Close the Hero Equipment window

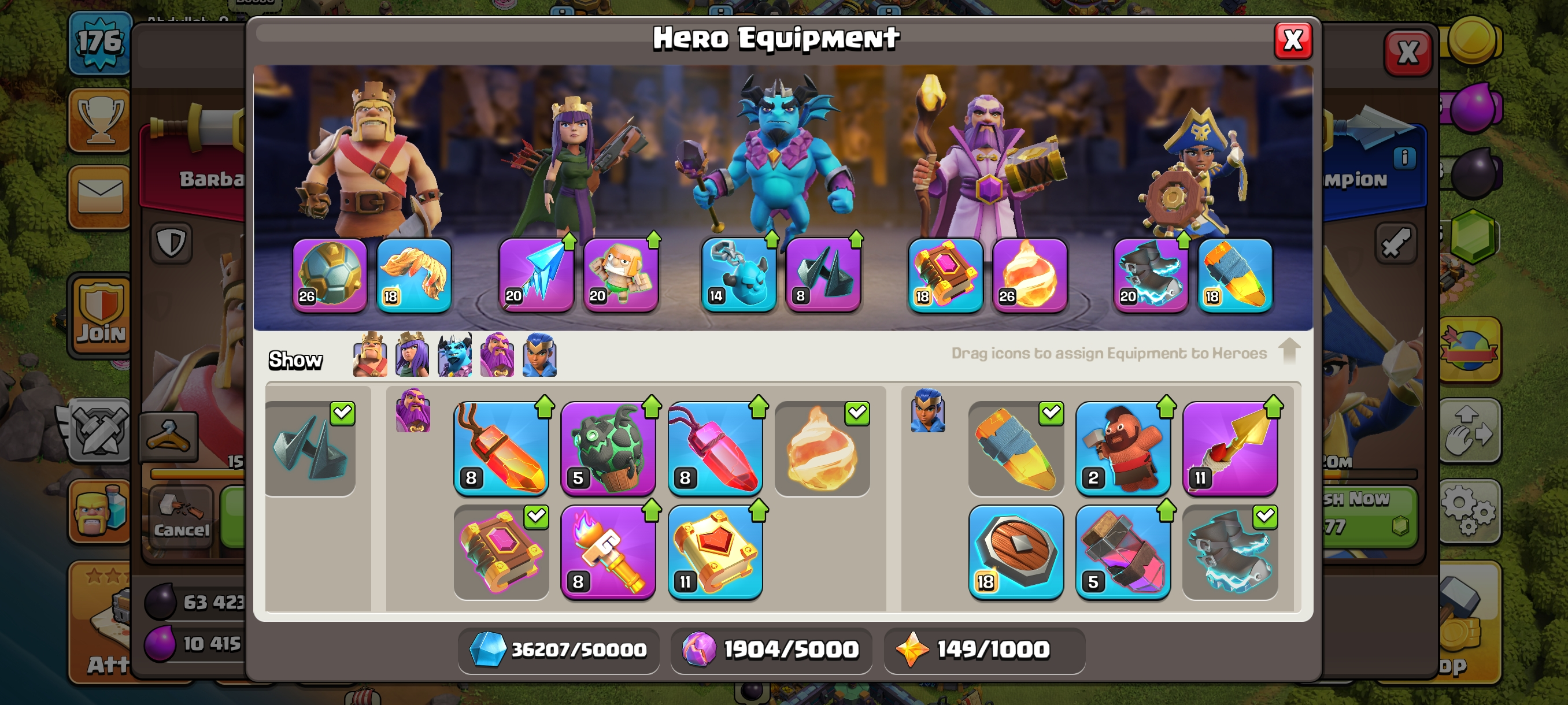[1293, 41]
